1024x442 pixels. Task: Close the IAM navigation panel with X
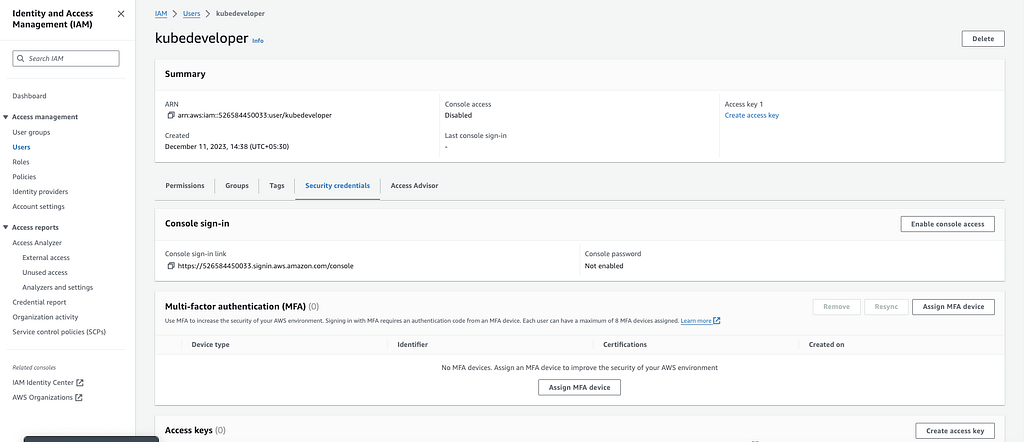(121, 14)
